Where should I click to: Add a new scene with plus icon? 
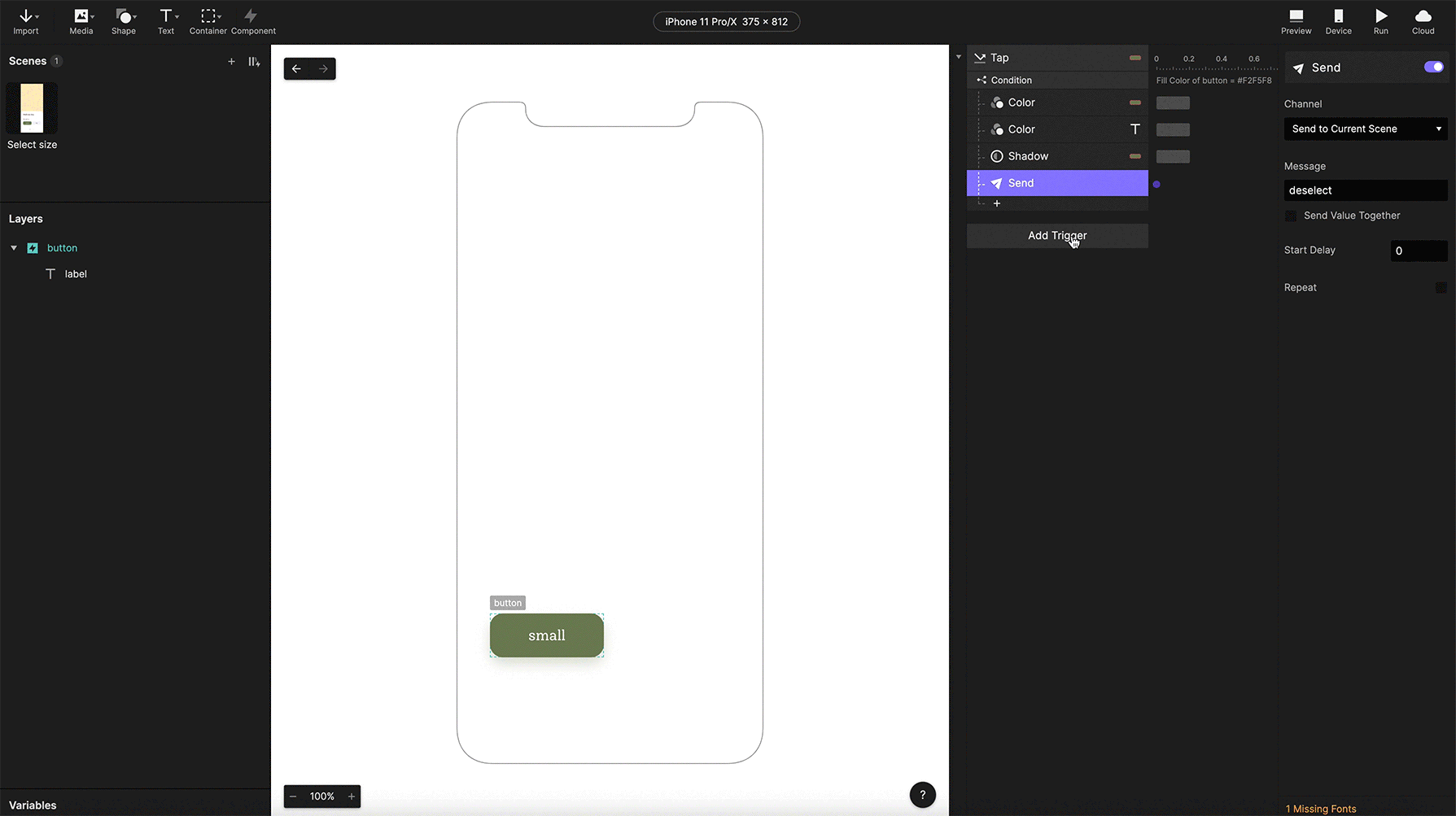[231, 61]
